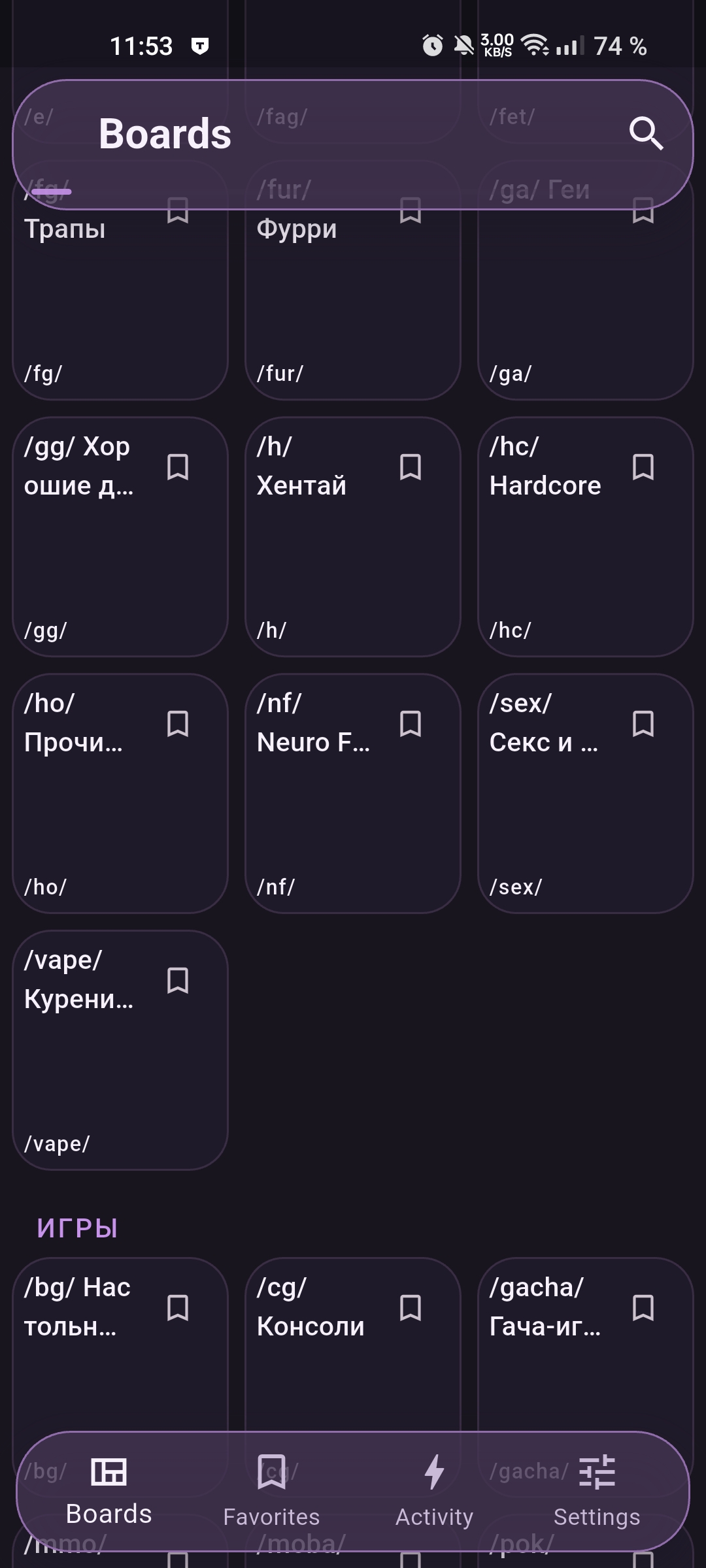The image size is (706, 1568).
Task: Tap bookmark icon on /nf/ Neuro board
Action: click(x=411, y=724)
